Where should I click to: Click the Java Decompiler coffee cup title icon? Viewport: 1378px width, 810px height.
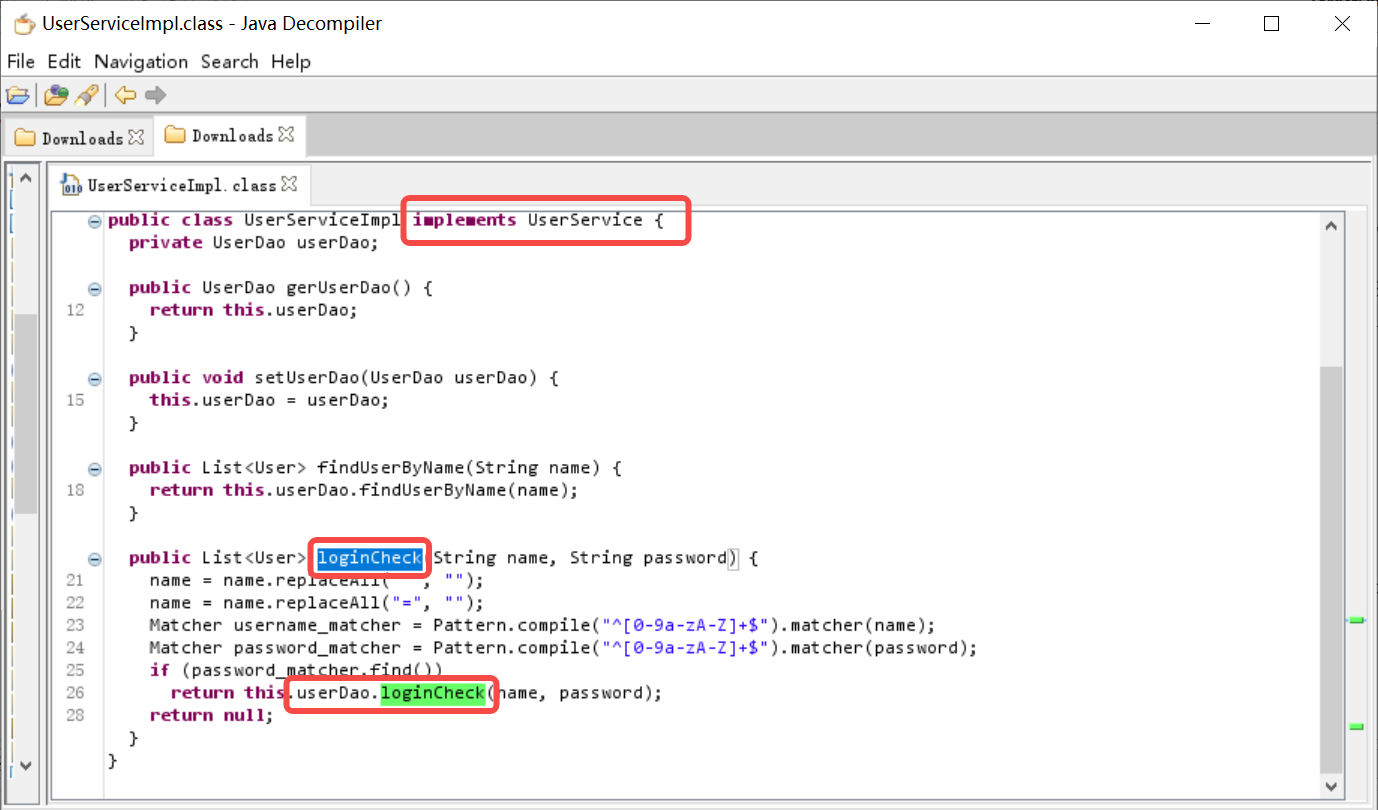[x=24, y=23]
